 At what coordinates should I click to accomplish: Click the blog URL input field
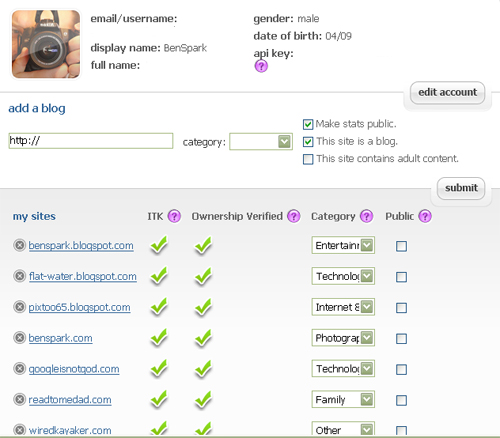pyautogui.click(x=91, y=141)
